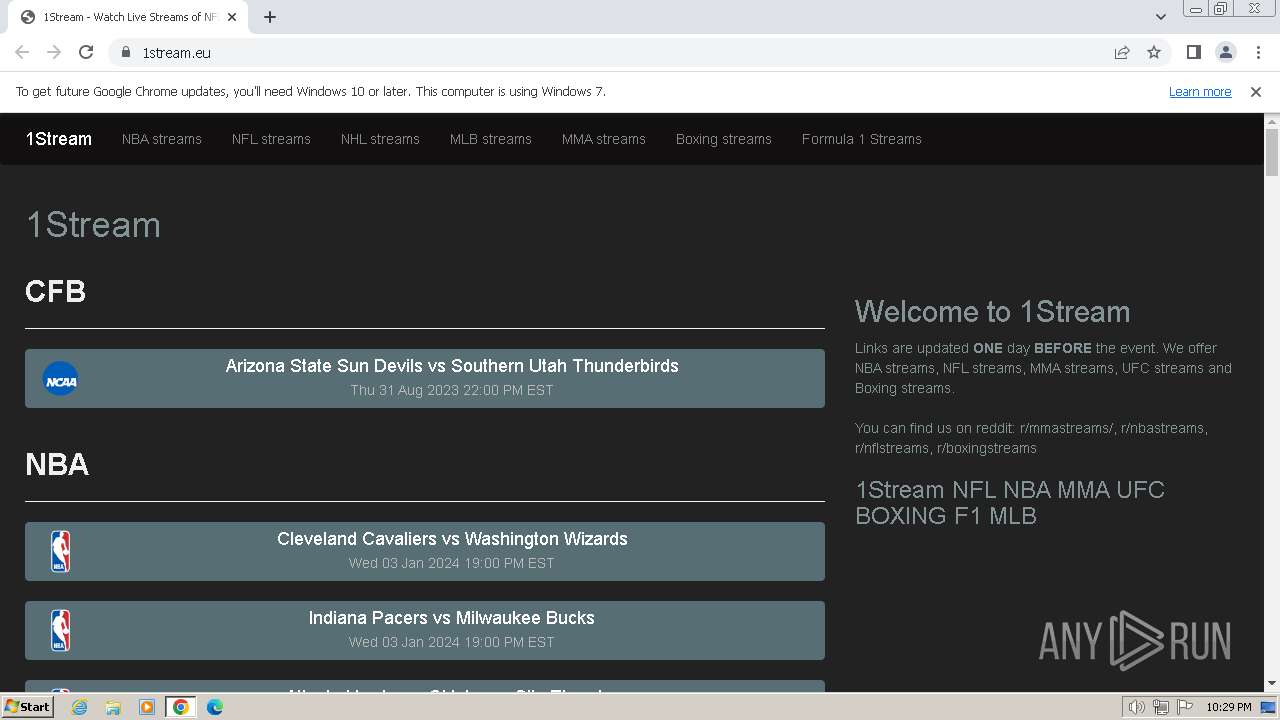The height and width of the screenshot is (720, 1280).
Task: Close the 1Stream browser tab
Action: [231, 17]
